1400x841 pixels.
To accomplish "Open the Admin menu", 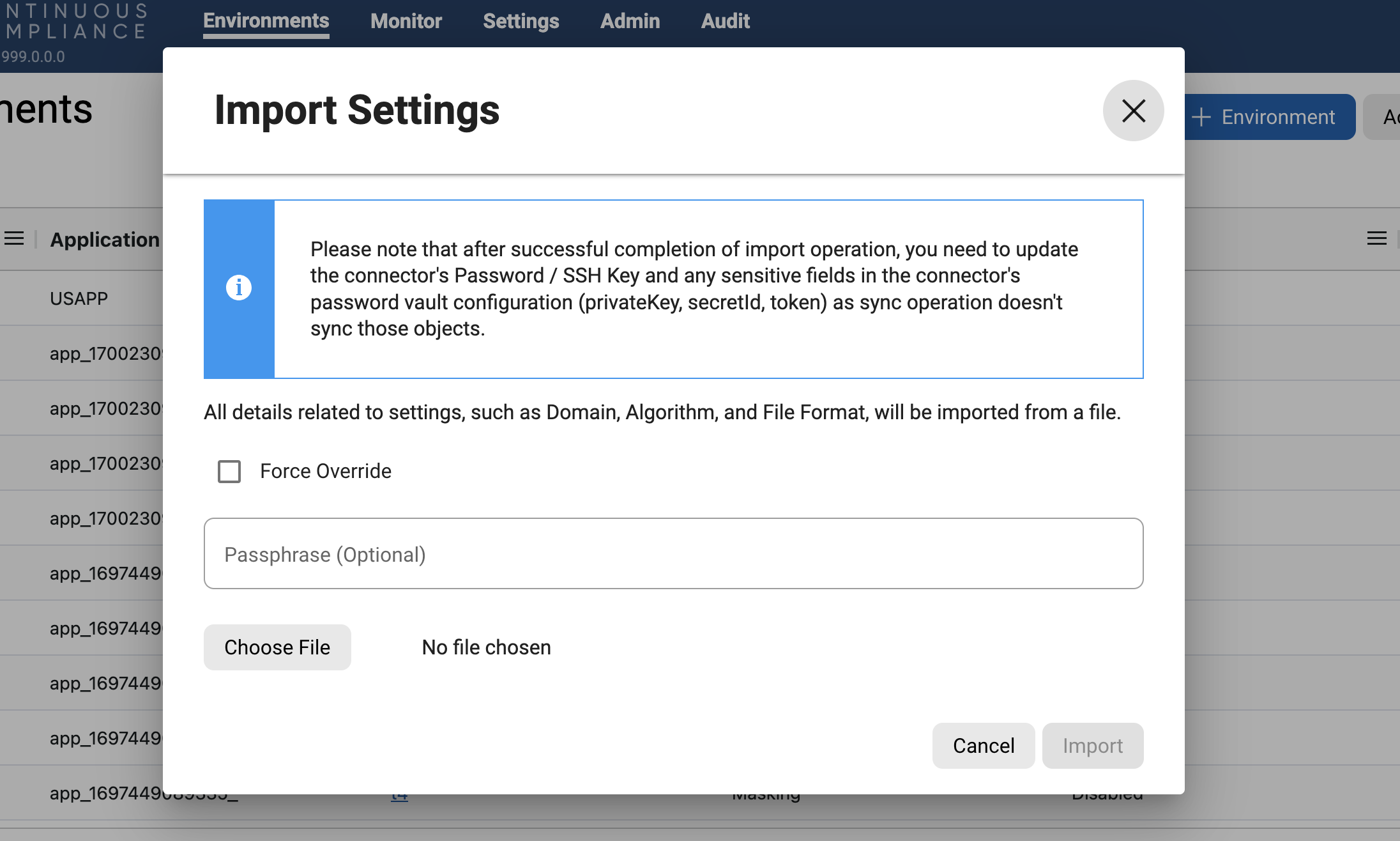I will tap(629, 20).
